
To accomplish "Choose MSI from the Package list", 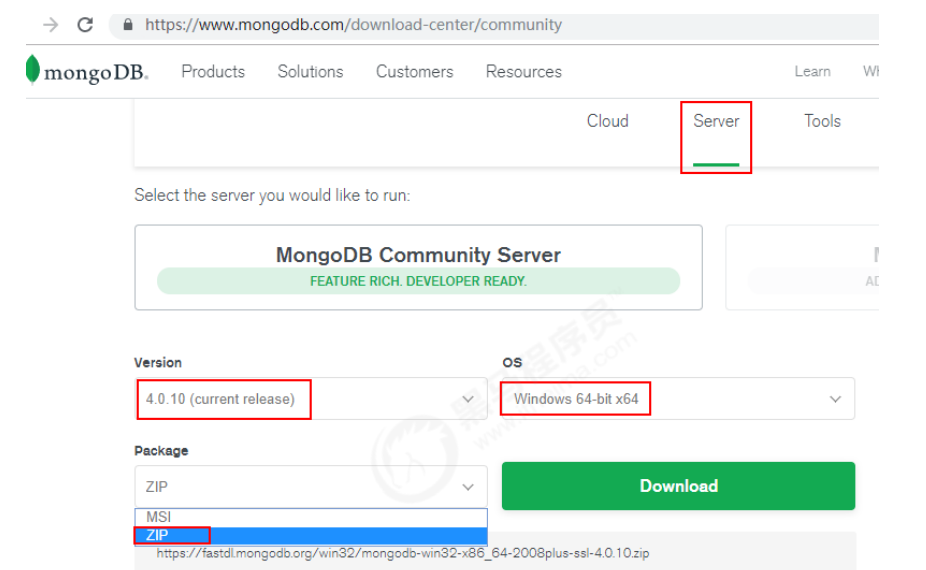I will (x=311, y=517).
